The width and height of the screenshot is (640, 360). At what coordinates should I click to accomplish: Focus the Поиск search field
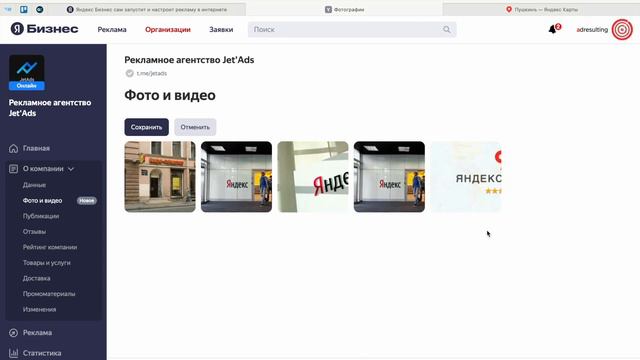tap(352, 29)
